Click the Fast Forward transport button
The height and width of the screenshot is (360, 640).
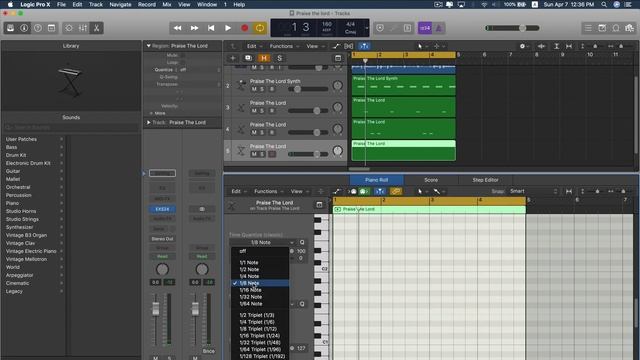point(194,28)
